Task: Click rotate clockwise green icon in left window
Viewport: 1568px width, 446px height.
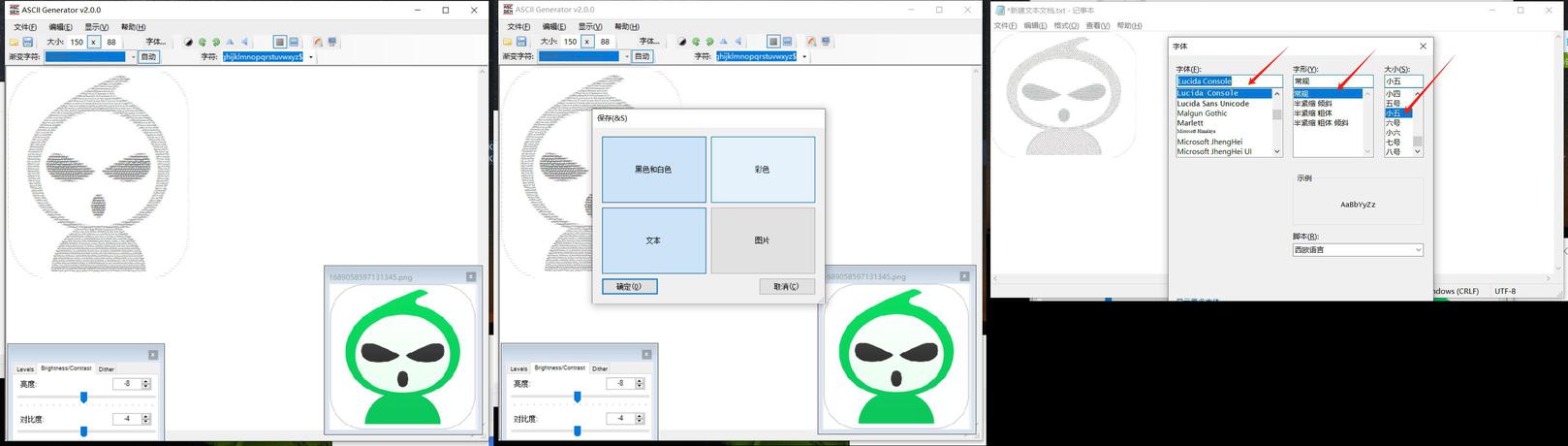Action: [216, 42]
